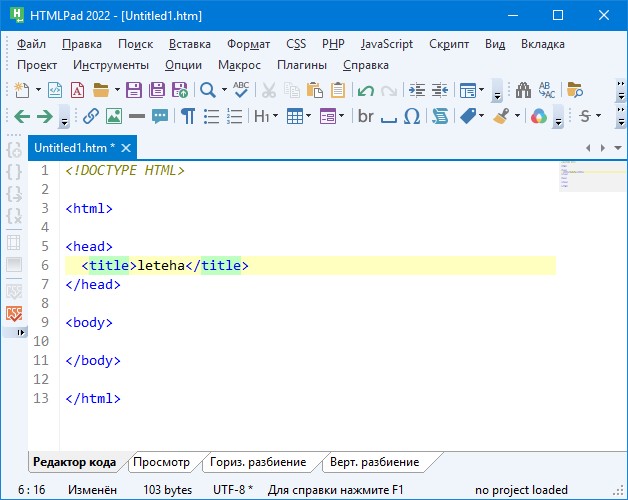The width and height of the screenshot is (628, 500).
Task: Click the Insert image icon
Action: click(x=113, y=116)
